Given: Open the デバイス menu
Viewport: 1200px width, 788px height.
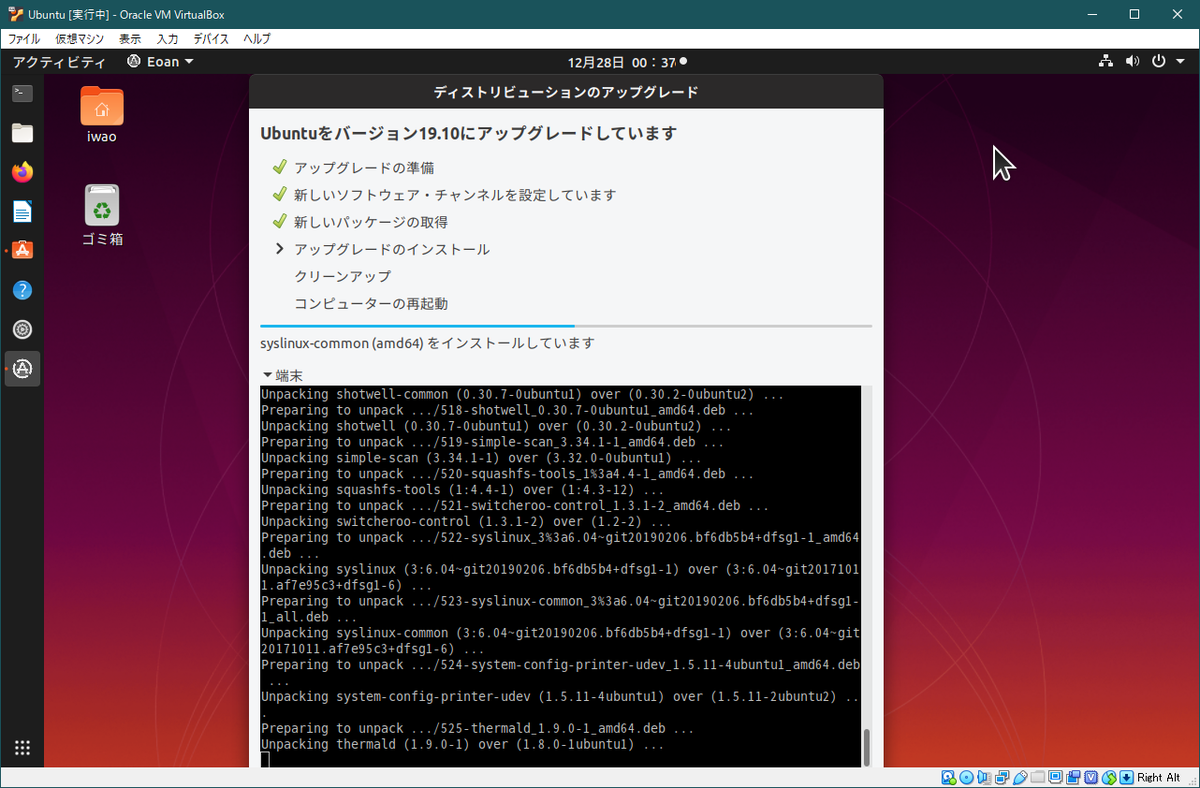Looking at the screenshot, I should [x=211, y=39].
